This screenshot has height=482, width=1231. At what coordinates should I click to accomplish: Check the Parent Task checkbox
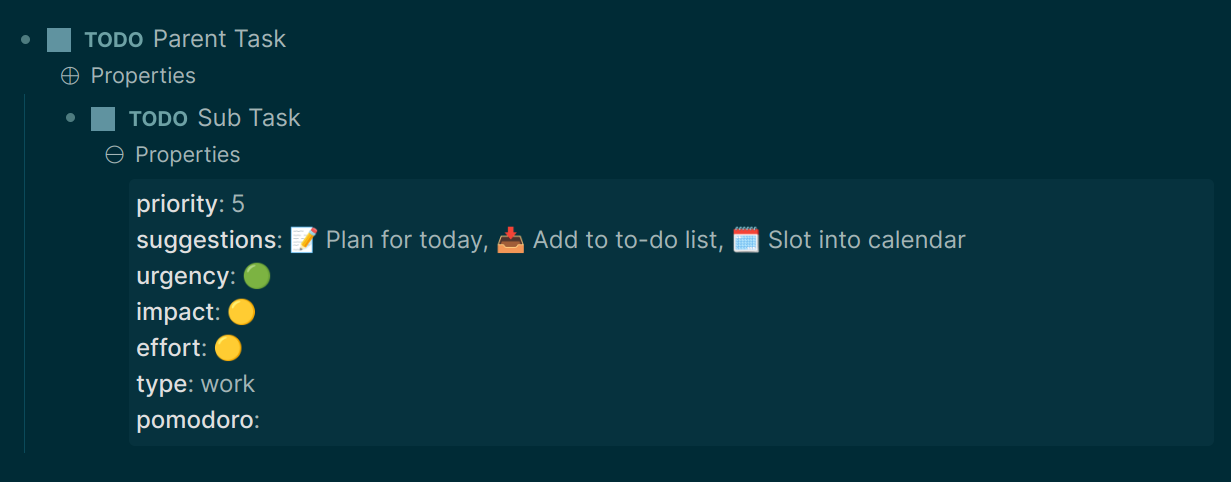[x=59, y=40]
